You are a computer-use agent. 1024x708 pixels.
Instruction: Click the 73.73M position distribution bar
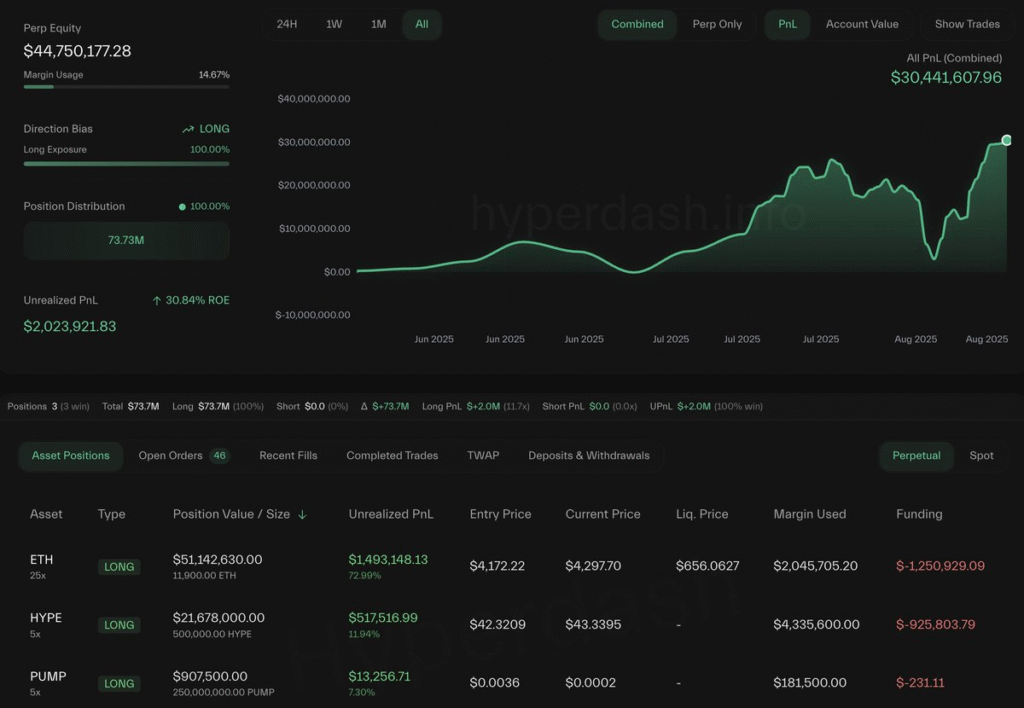[126, 240]
